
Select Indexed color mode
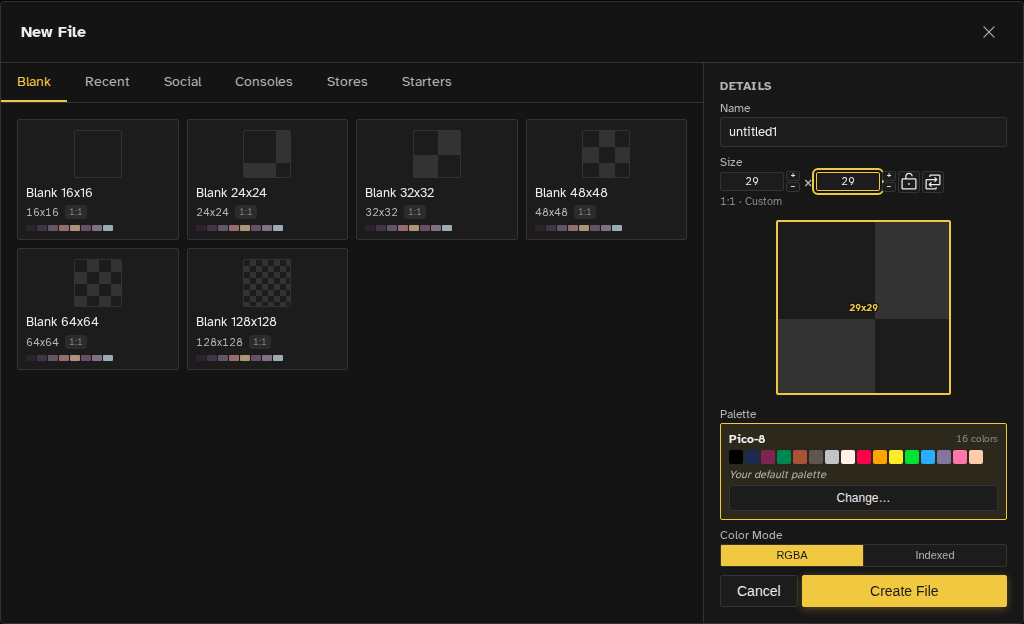coord(935,555)
